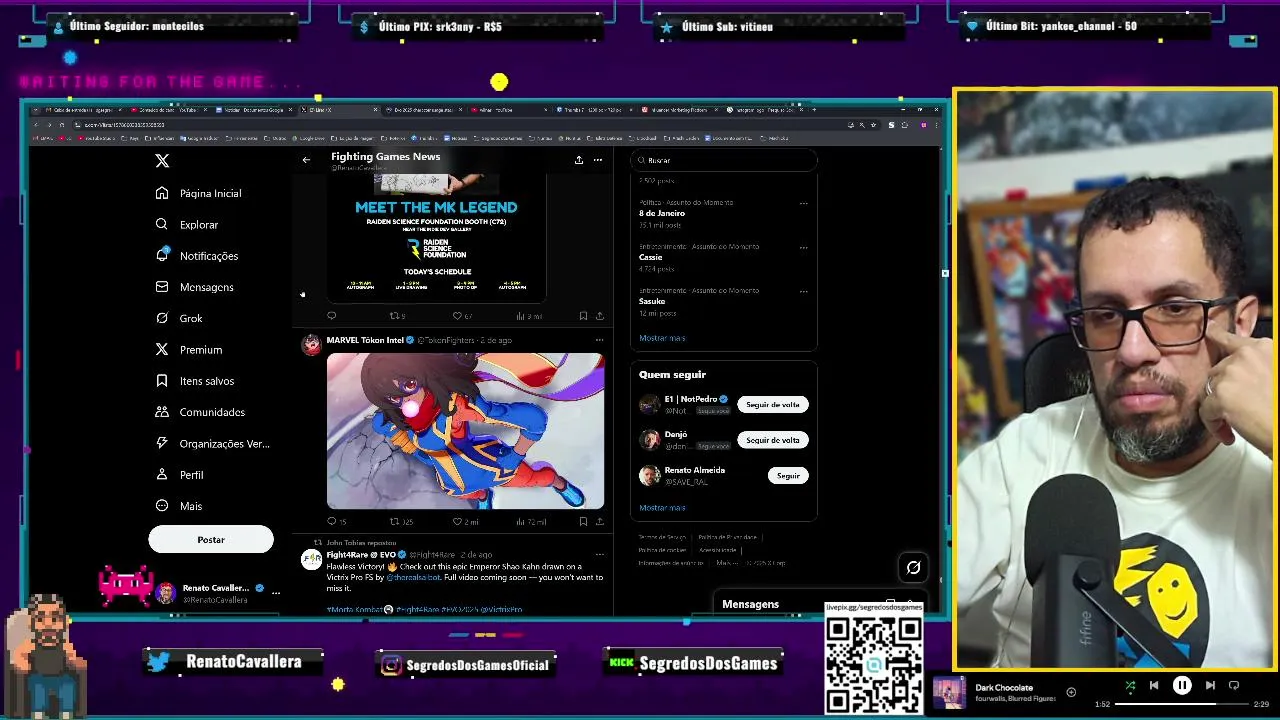Click the Dark Chocolate album cover

click(x=949, y=693)
